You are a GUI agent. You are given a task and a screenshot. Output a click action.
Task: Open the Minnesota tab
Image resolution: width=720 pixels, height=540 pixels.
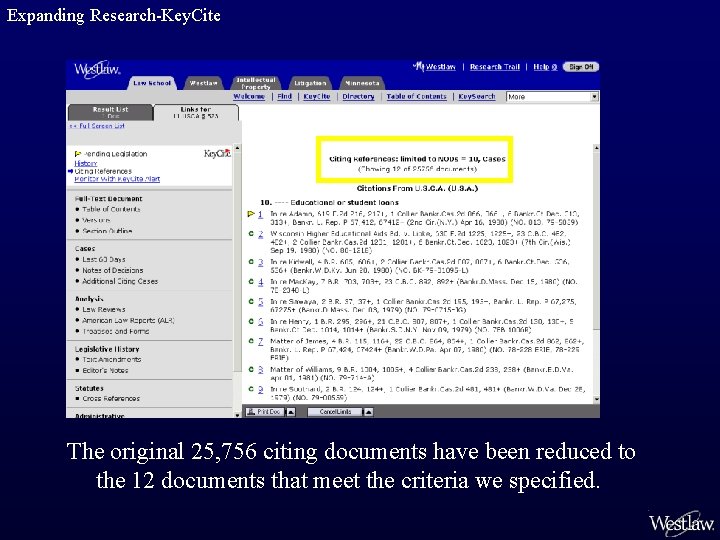tap(362, 83)
